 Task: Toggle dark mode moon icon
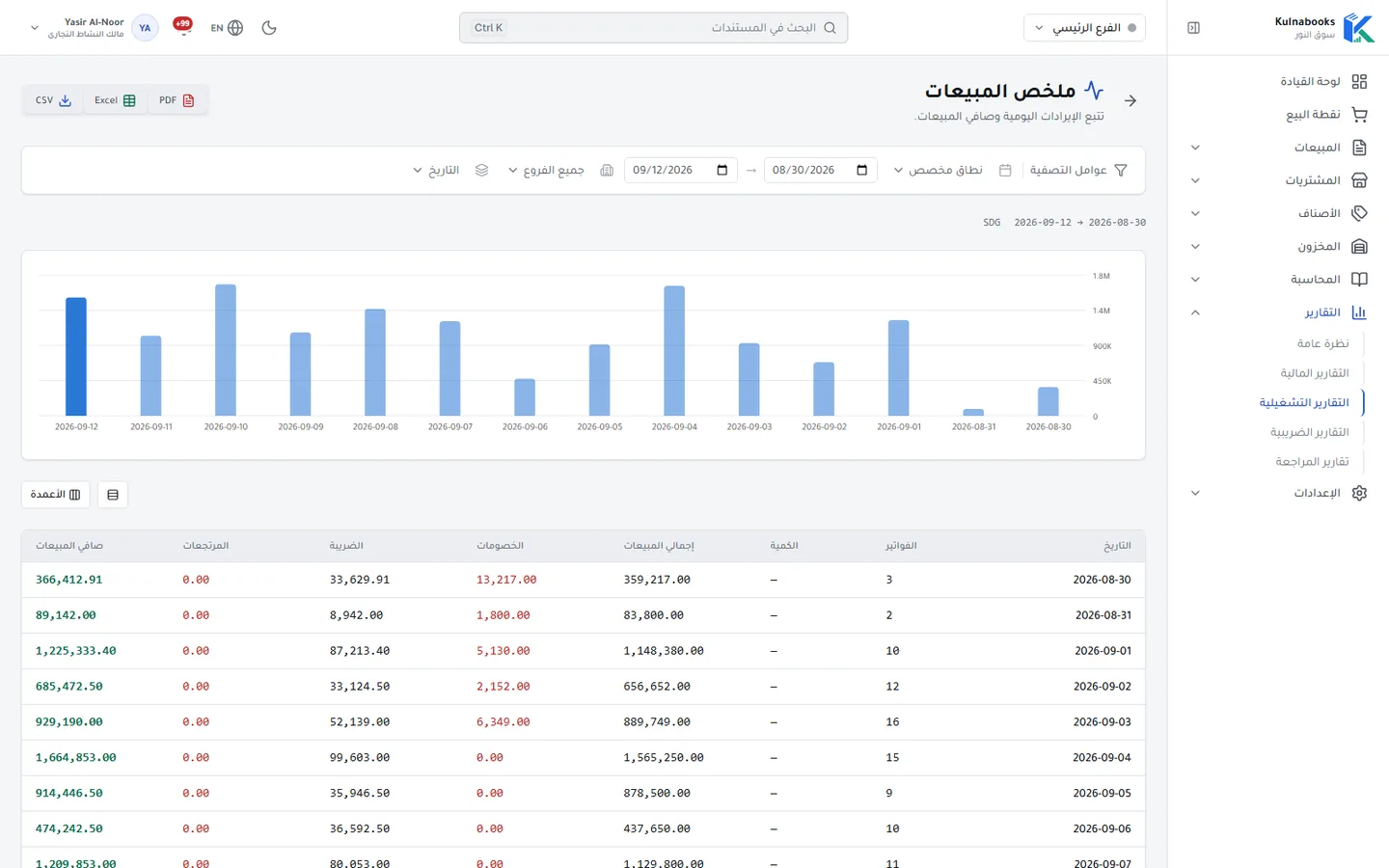coord(269,28)
